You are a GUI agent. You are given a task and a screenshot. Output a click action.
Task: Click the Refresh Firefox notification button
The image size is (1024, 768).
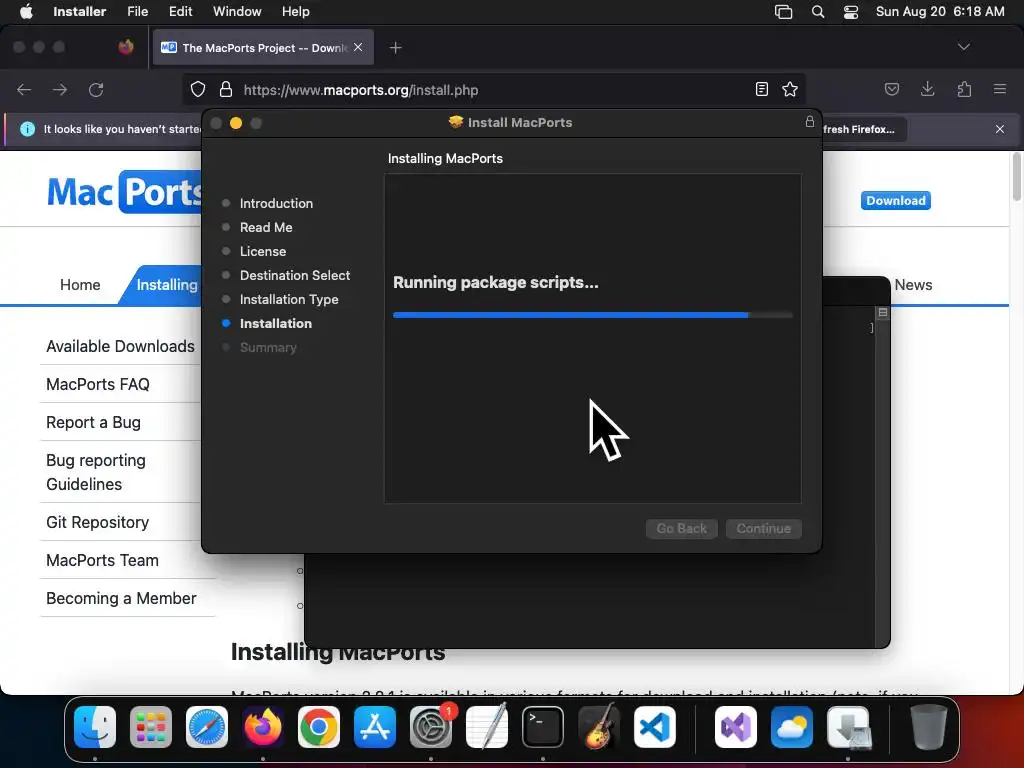(x=864, y=129)
